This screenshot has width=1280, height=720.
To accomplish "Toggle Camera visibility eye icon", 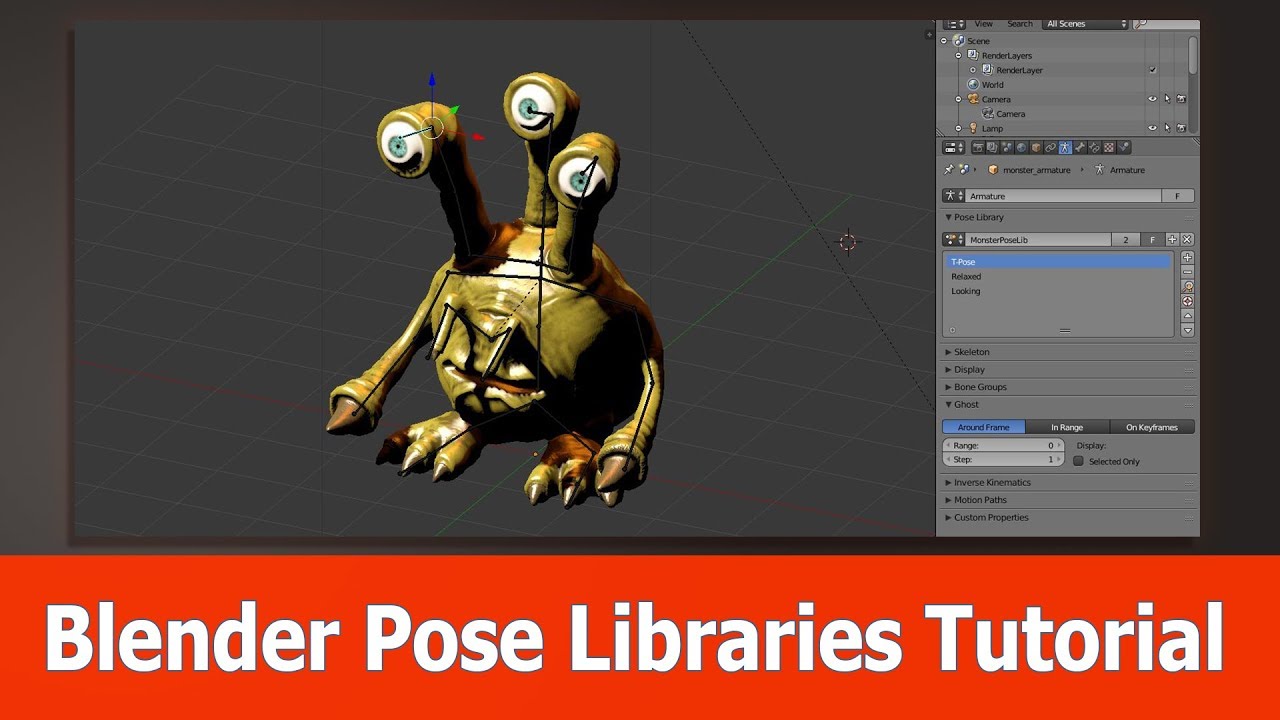I will click(x=1152, y=99).
